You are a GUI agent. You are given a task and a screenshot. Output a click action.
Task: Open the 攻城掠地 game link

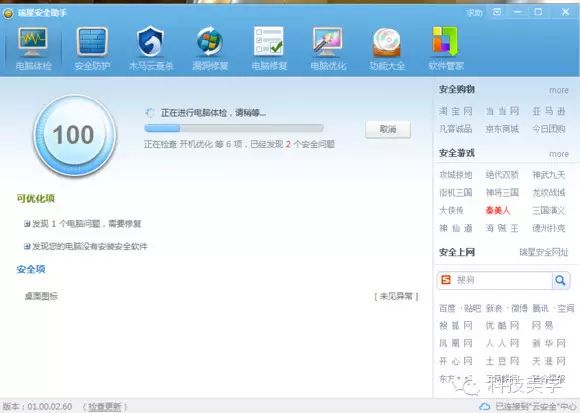(456, 175)
